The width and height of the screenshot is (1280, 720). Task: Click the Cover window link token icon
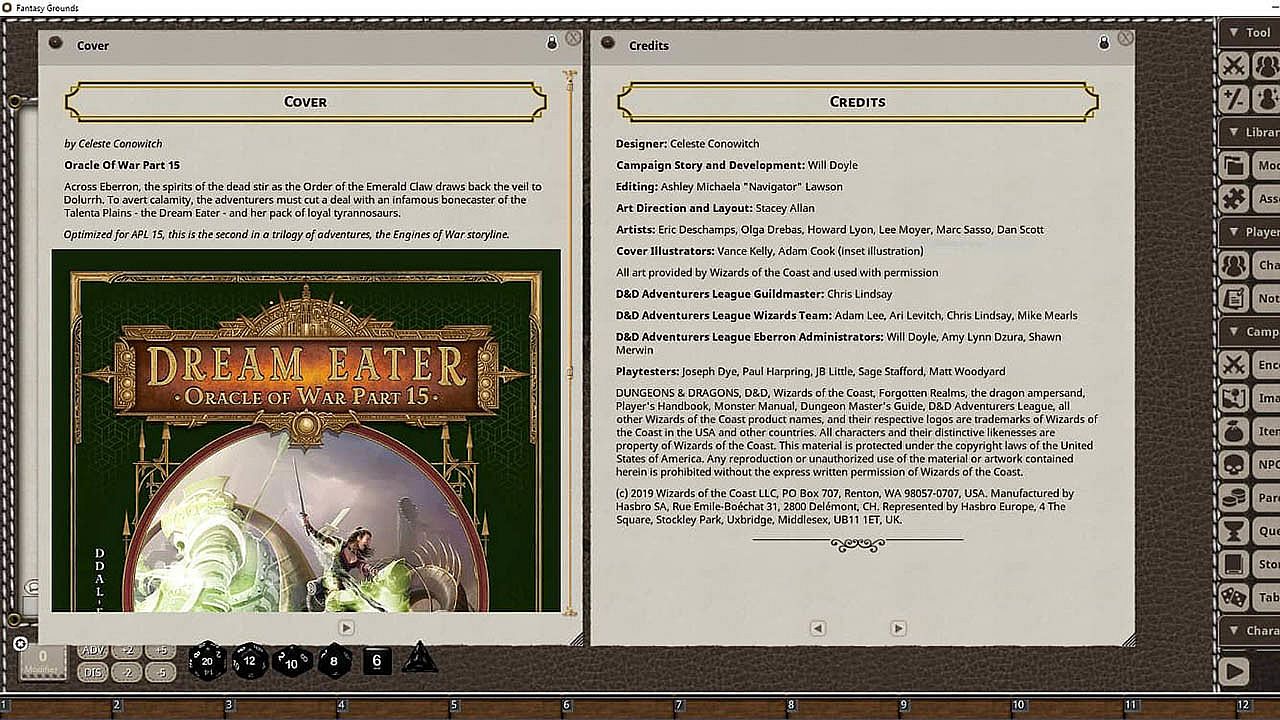56,43
